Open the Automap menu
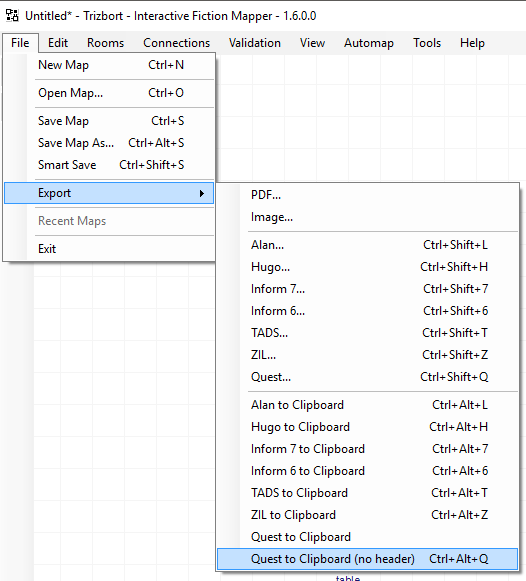The height and width of the screenshot is (581, 526). [369, 43]
